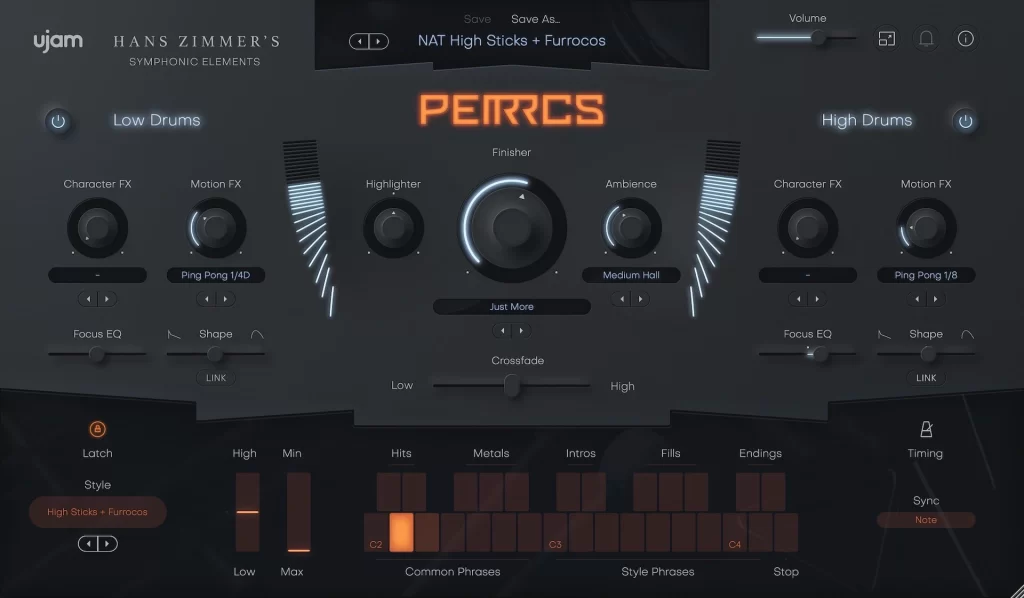
Task: Open the Just More finisher dropdown
Action: pos(511,307)
